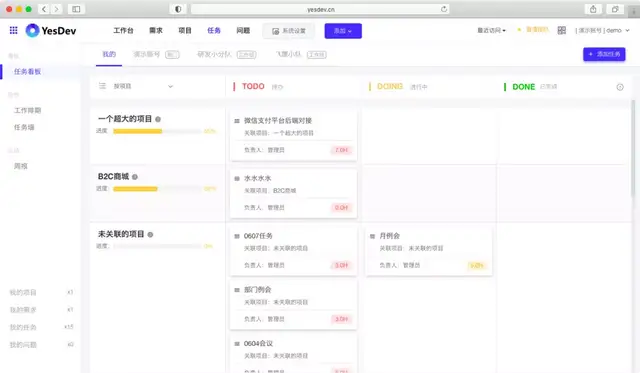
Task: Open 任务 in the top navigation
Action: (x=214, y=30)
